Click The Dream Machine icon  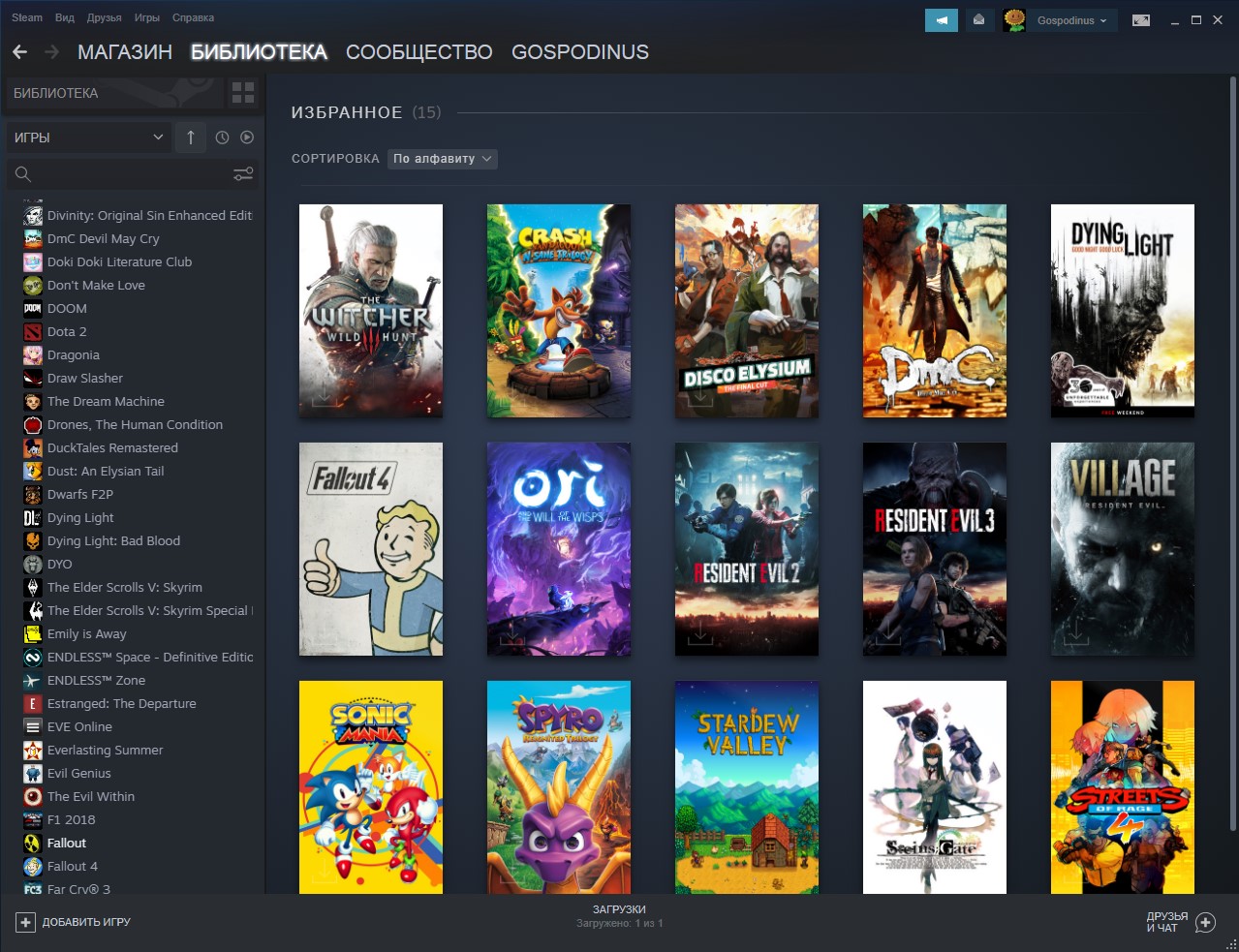tap(33, 401)
